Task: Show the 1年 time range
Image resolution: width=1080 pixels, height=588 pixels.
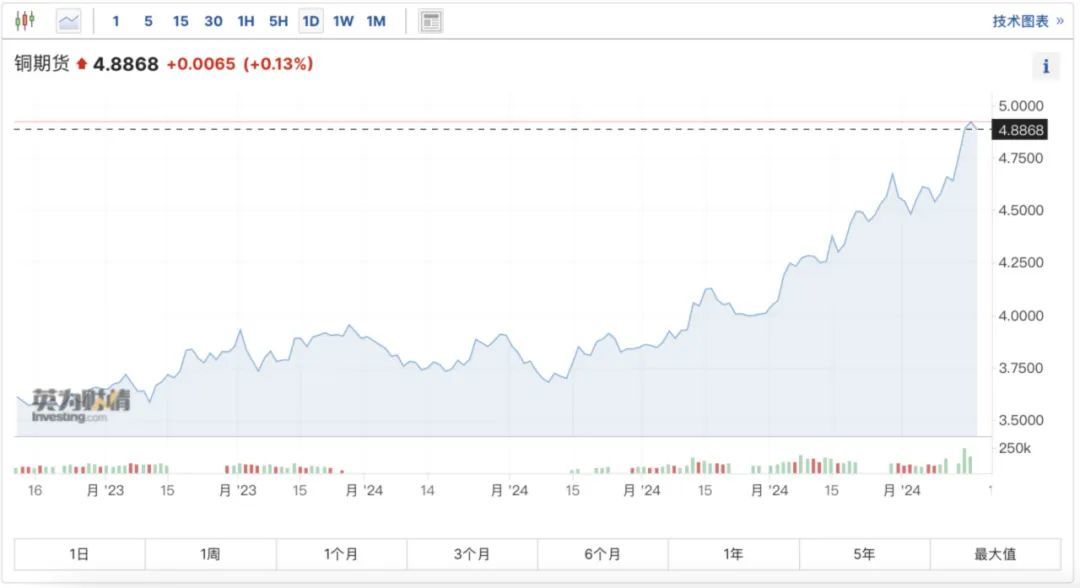Action: click(x=734, y=554)
